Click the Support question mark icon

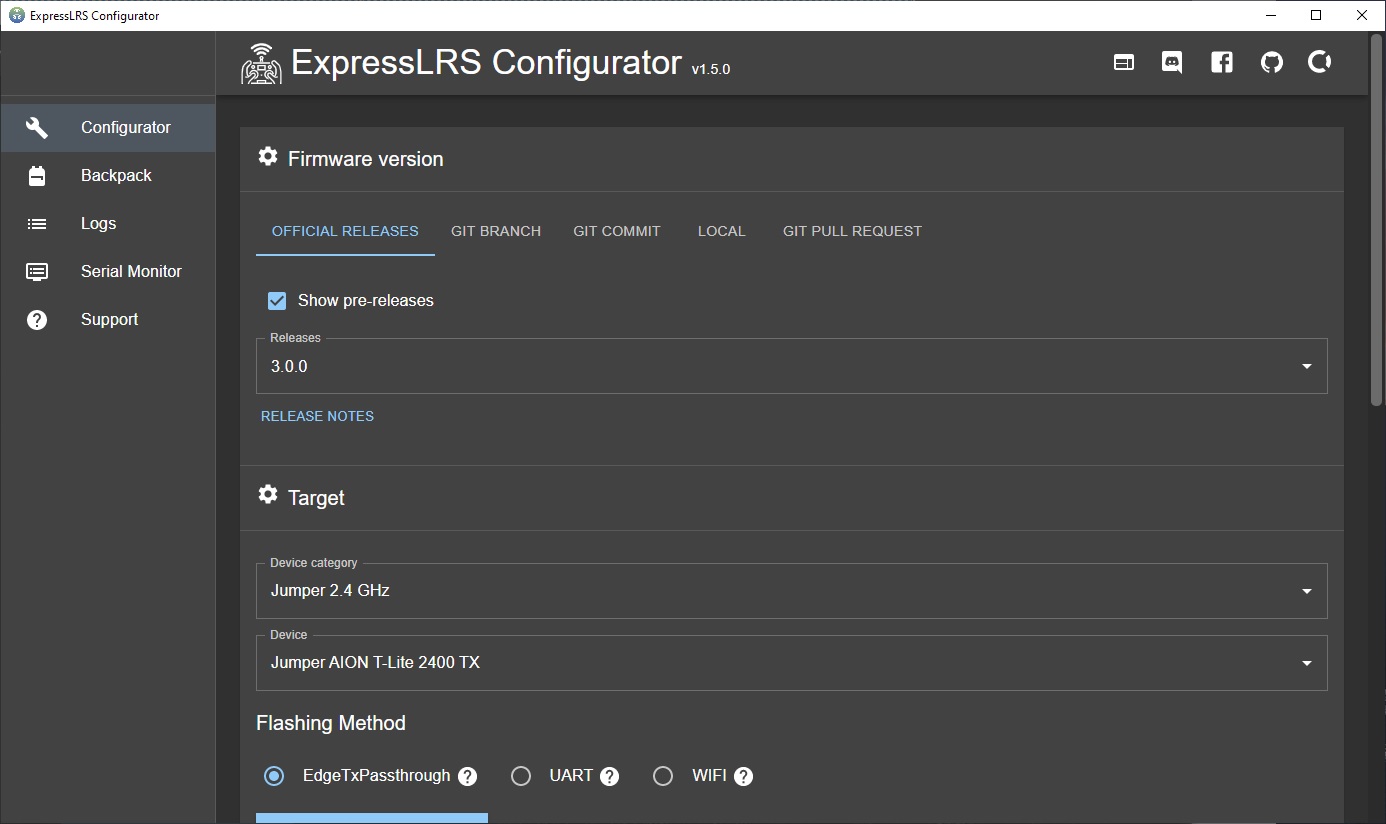coord(37,320)
